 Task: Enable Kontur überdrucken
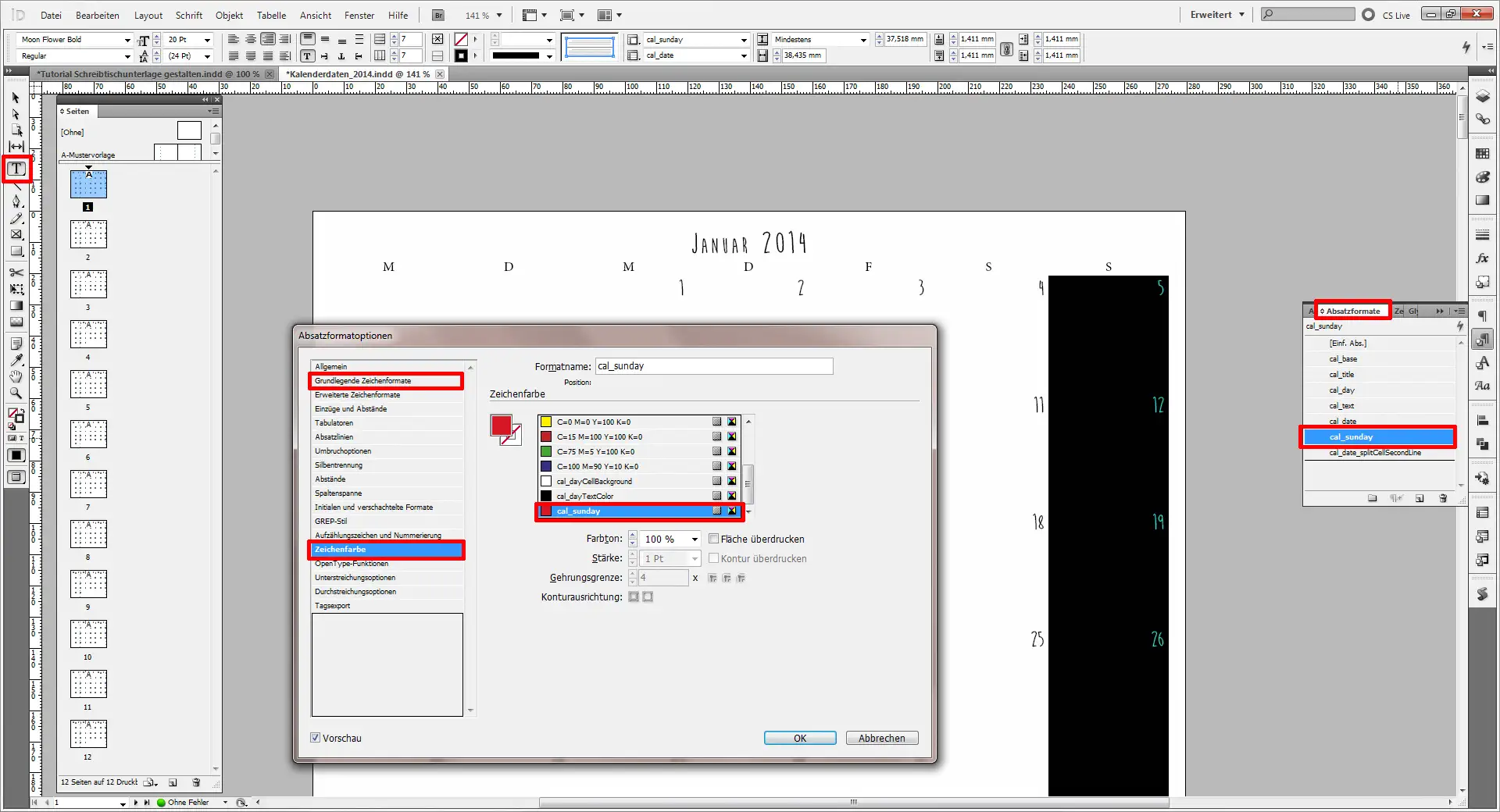(x=714, y=557)
